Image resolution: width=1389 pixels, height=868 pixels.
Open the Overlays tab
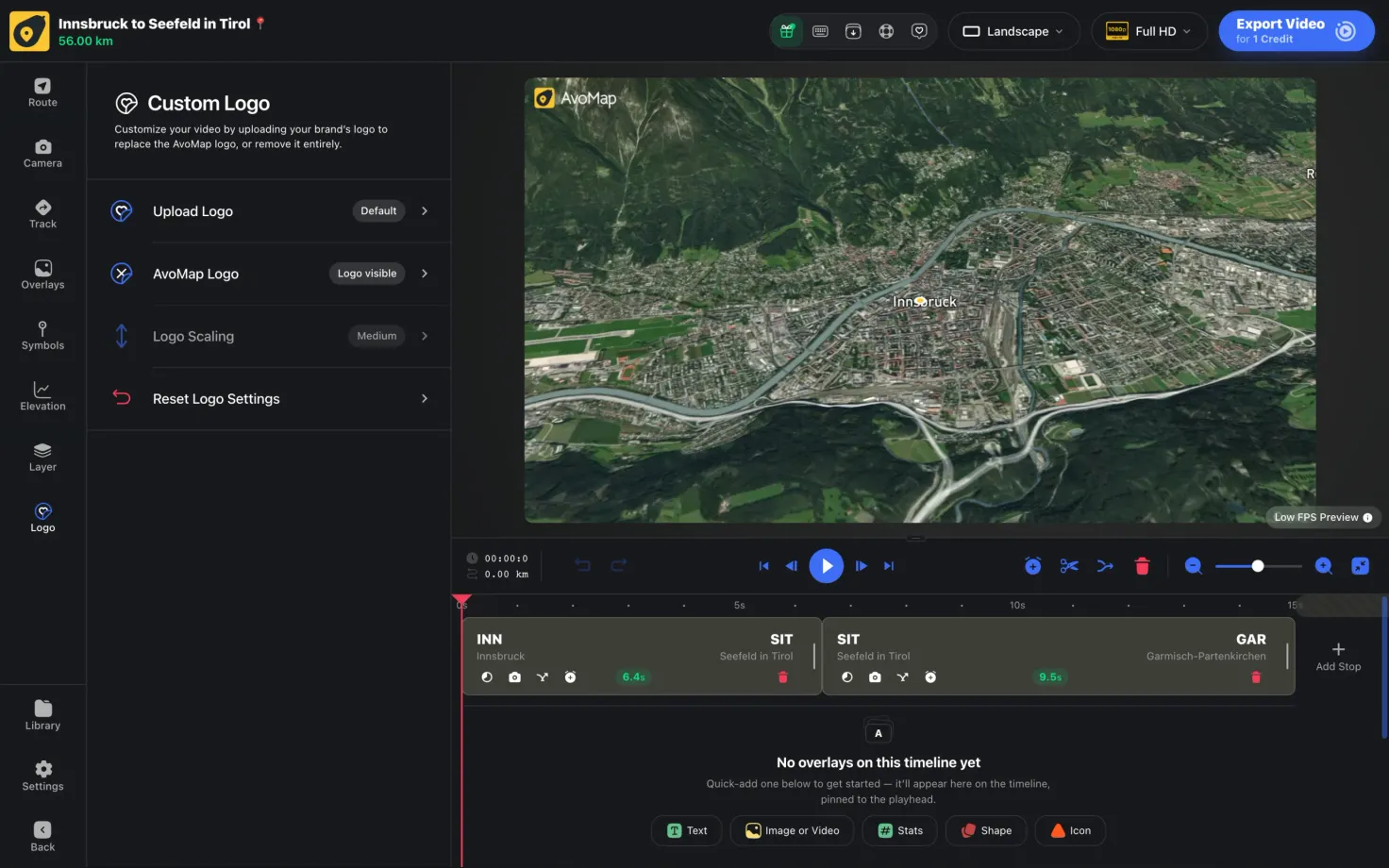pyautogui.click(x=42, y=275)
